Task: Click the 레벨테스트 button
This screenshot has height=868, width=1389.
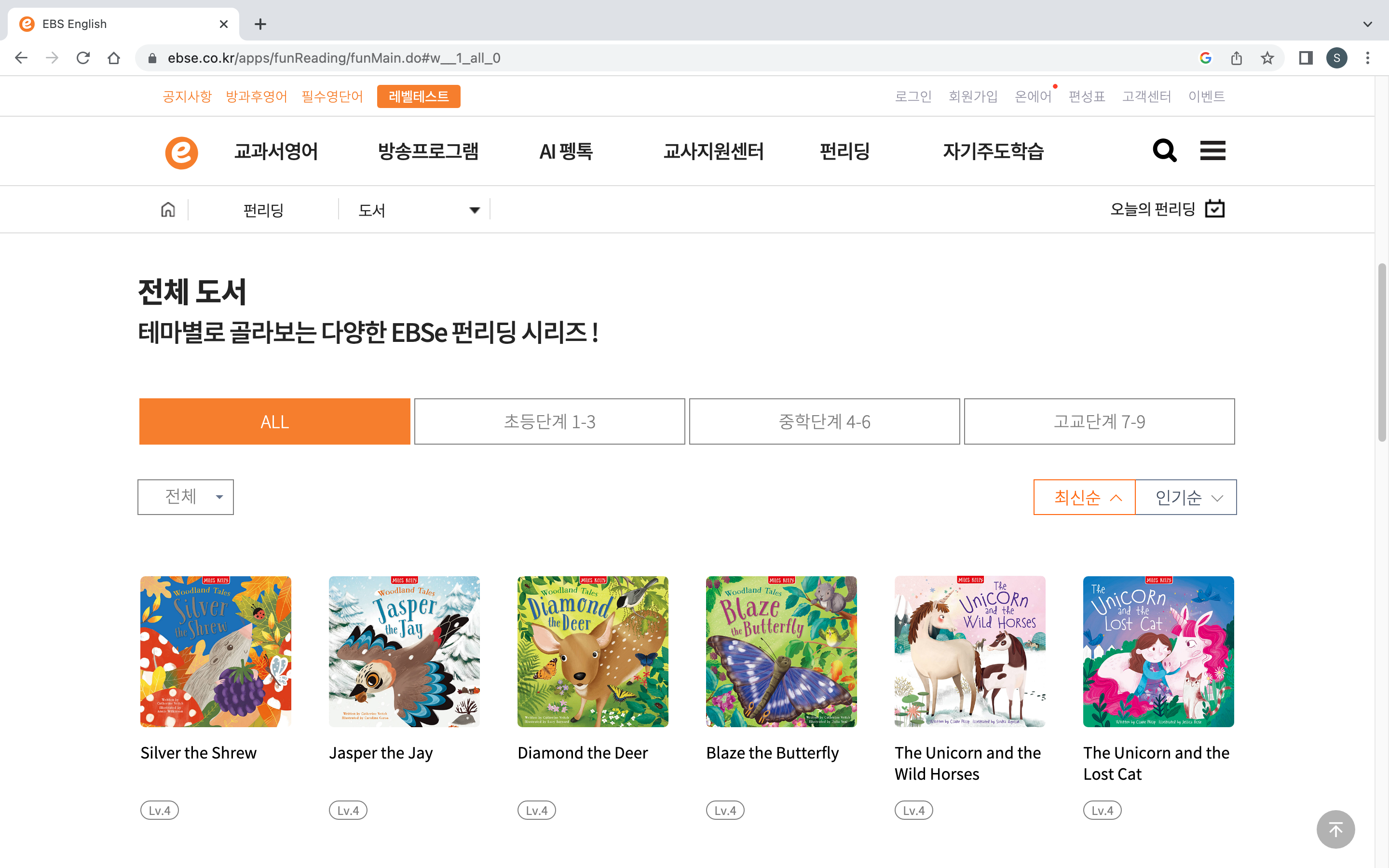Action: 419,96
